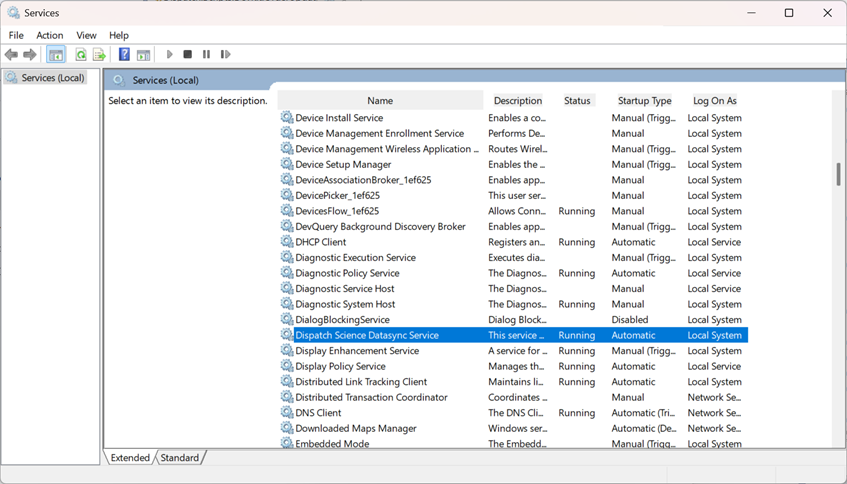Click the Refresh toolbar icon
847x484 pixels.
coord(80,54)
